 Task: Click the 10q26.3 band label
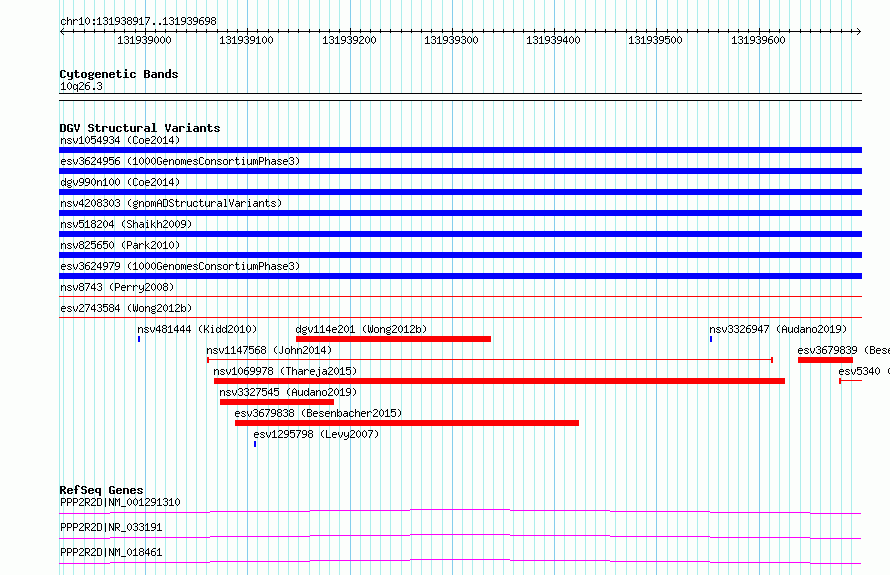(x=82, y=86)
